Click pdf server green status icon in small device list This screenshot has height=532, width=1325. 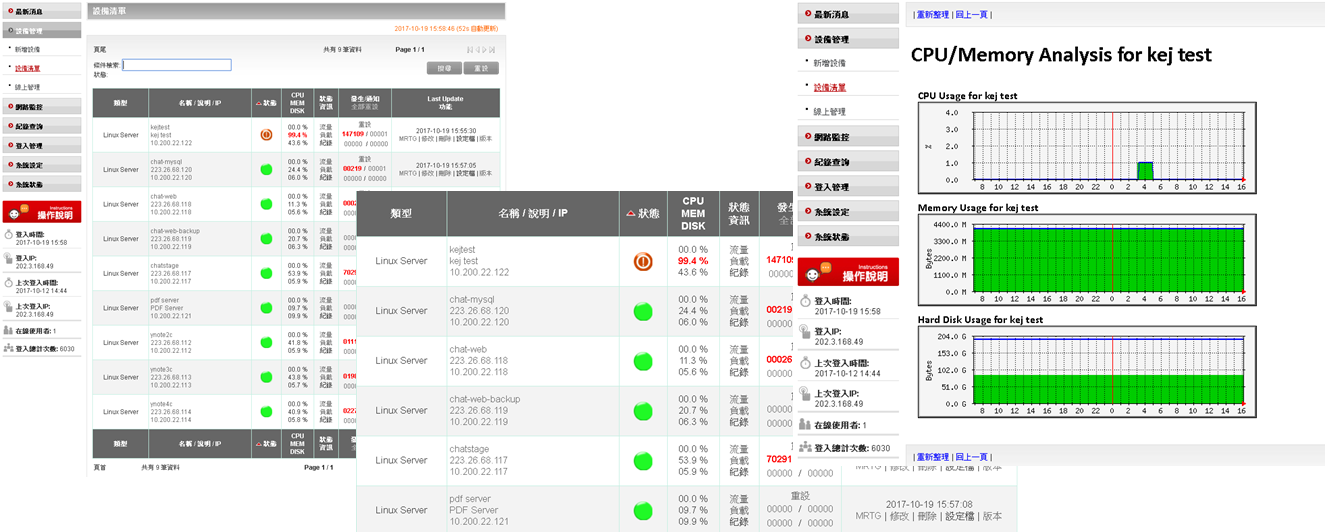point(266,308)
